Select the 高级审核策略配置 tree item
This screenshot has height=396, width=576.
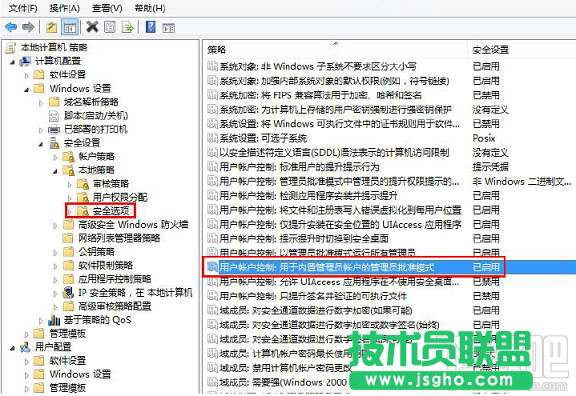pyautogui.click(x=115, y=306)
